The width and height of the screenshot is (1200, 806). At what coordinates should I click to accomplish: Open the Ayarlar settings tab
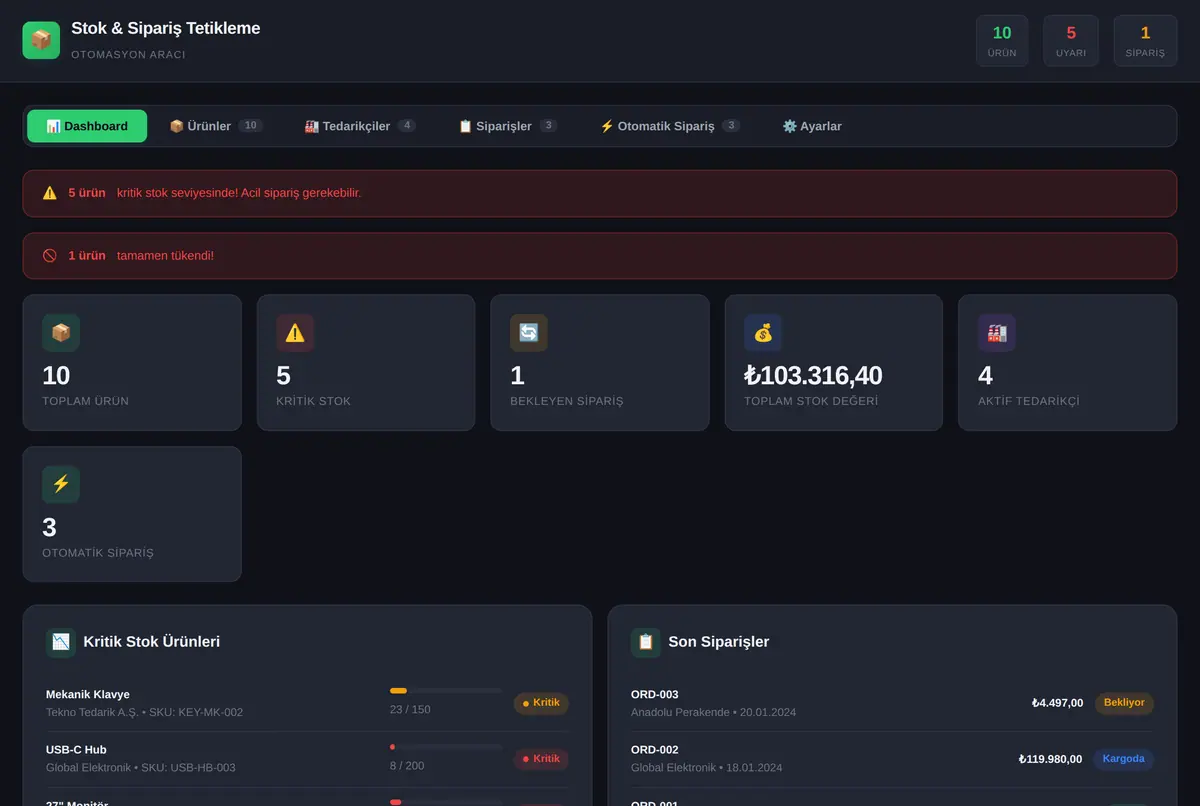tap(812, 126)
